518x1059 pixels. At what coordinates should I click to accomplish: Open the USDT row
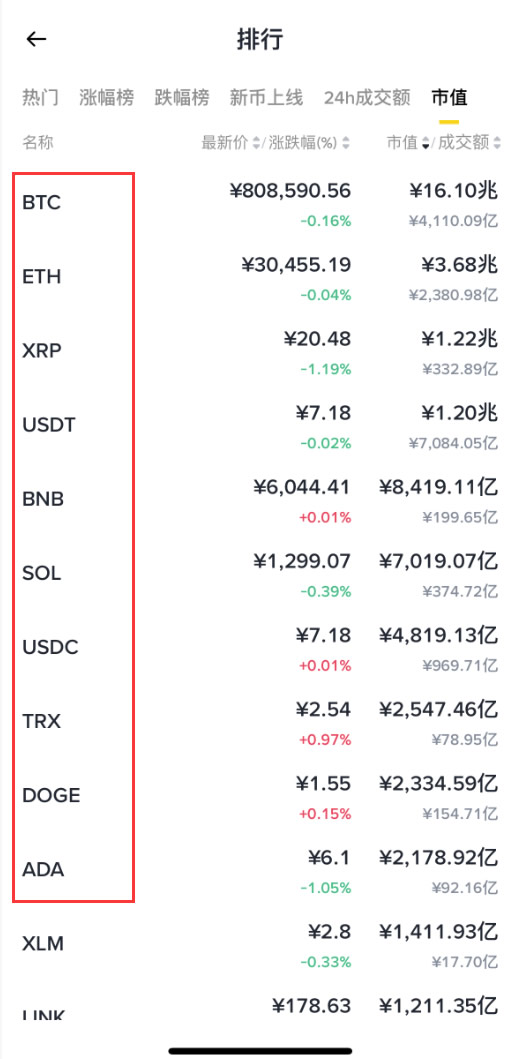tap(259, 425)
